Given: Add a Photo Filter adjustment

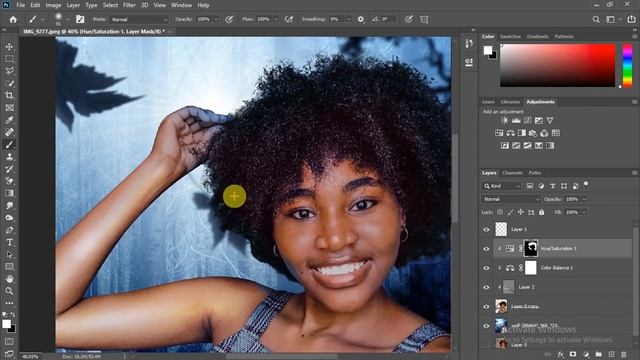Looking at the screenshot, I should 533,133.
